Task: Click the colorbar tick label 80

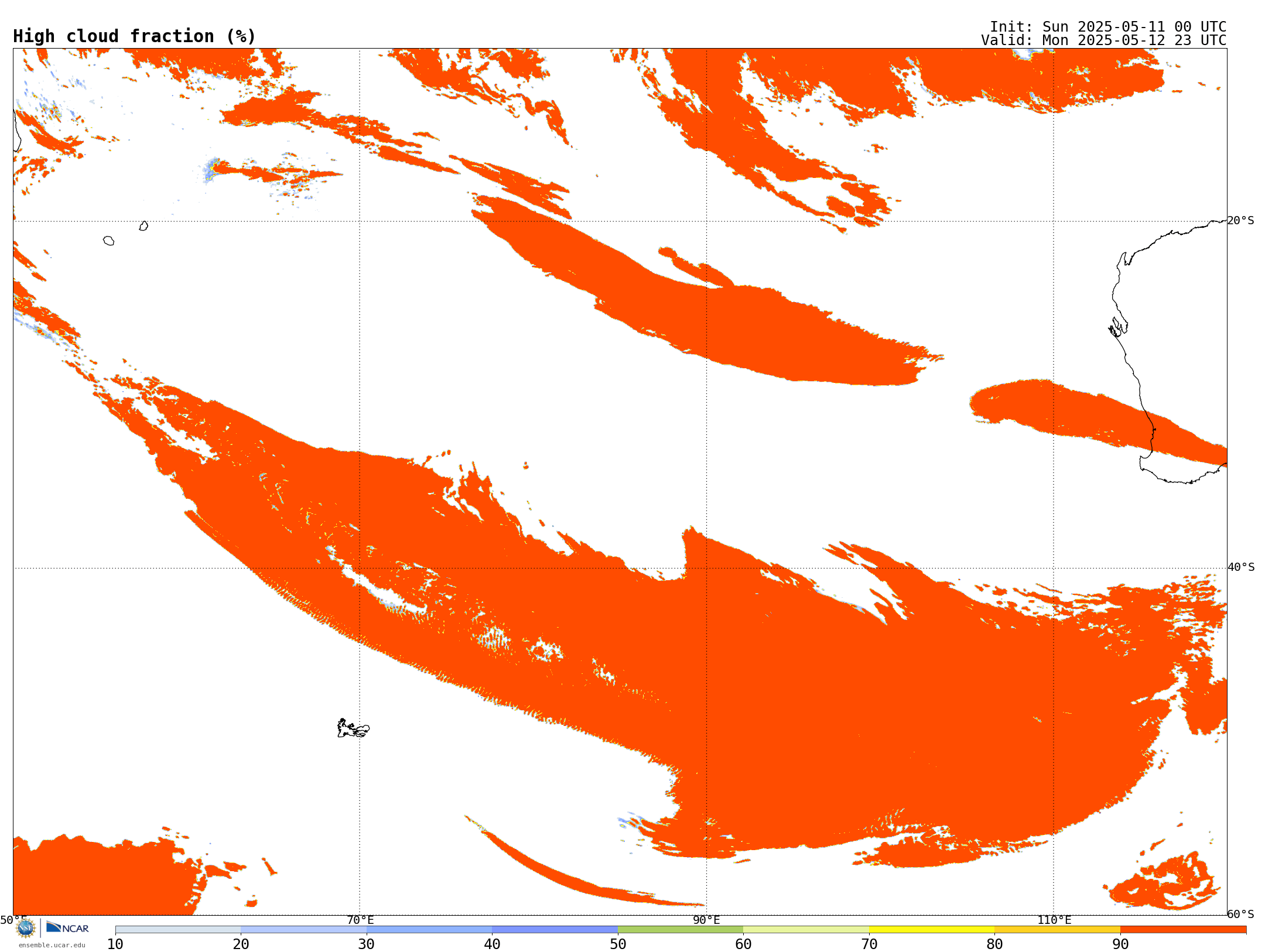Action: coord(994,944)
